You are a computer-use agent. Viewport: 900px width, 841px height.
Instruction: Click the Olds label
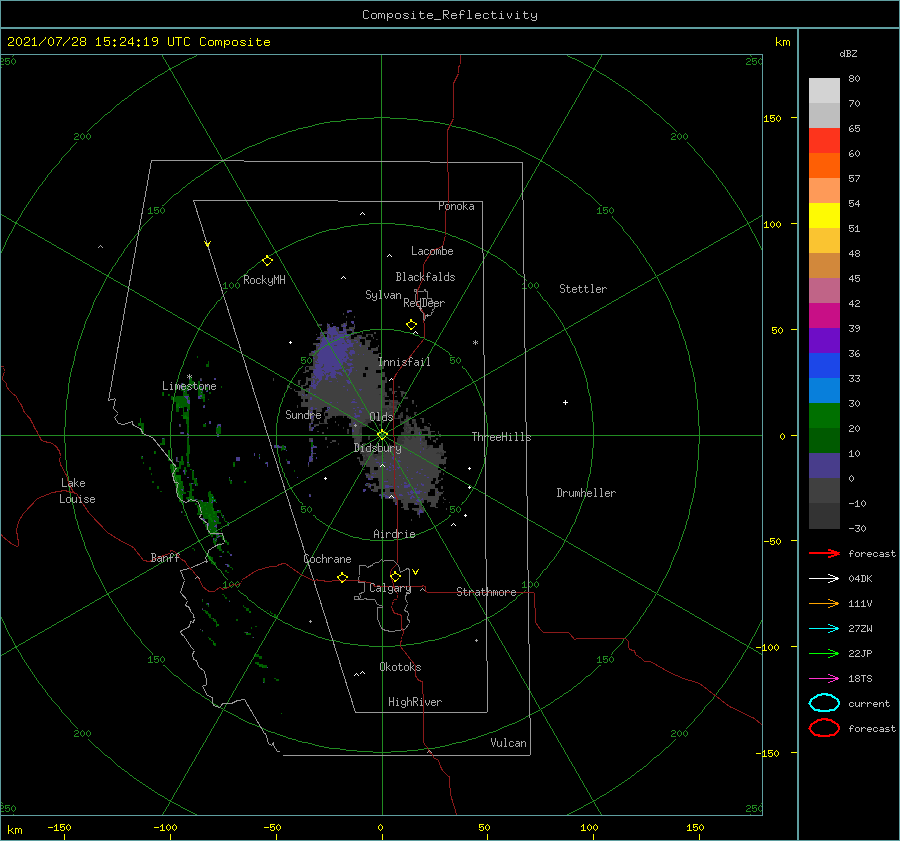tap(381, 417)
